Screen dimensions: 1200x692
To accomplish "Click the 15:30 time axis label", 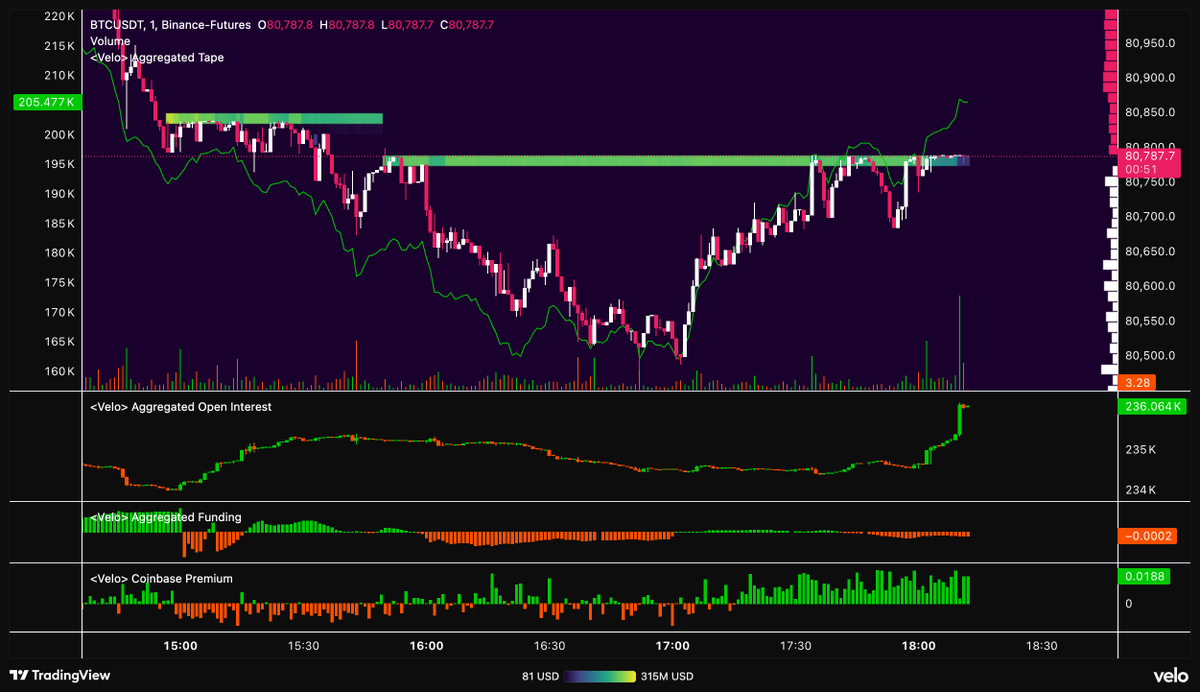I will 303,646.
